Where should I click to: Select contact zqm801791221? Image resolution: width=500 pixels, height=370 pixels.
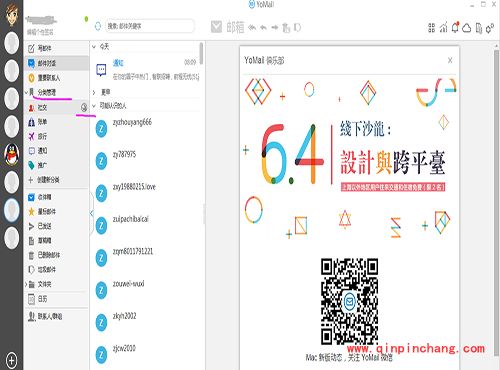click(146, 258)
